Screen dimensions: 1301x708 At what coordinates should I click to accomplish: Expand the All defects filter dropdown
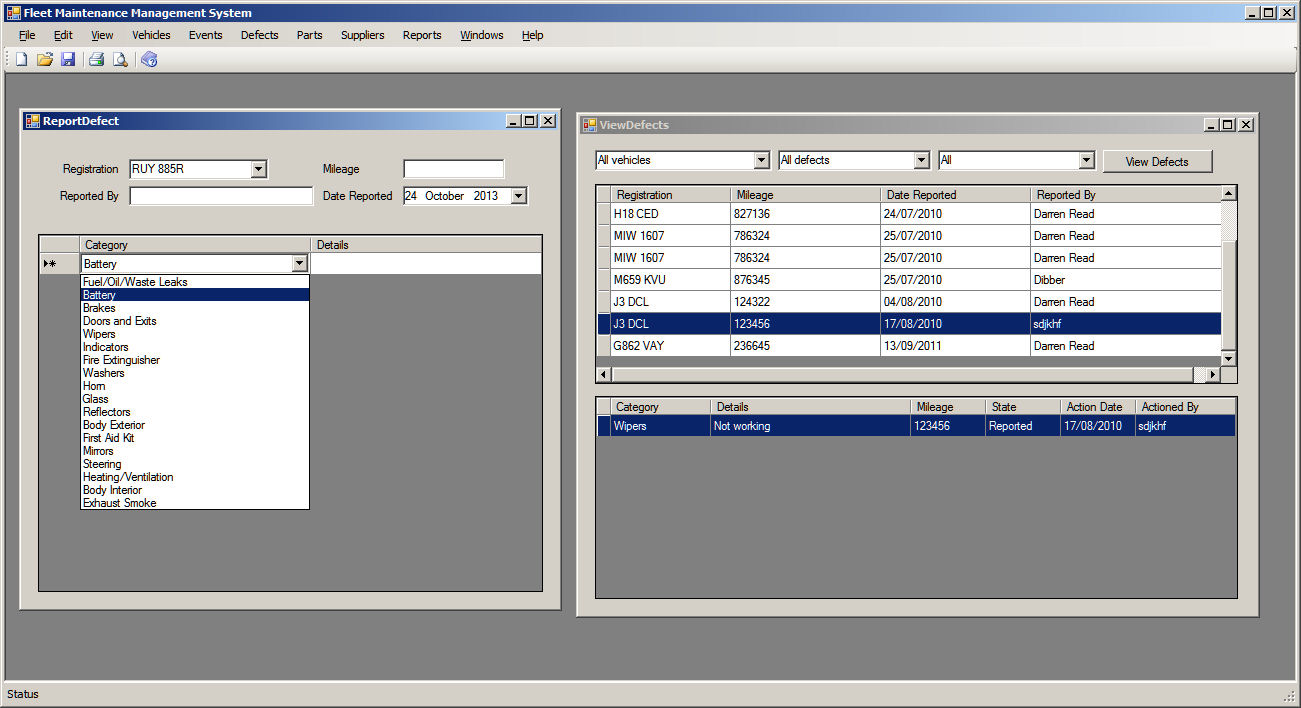[922, 160]
